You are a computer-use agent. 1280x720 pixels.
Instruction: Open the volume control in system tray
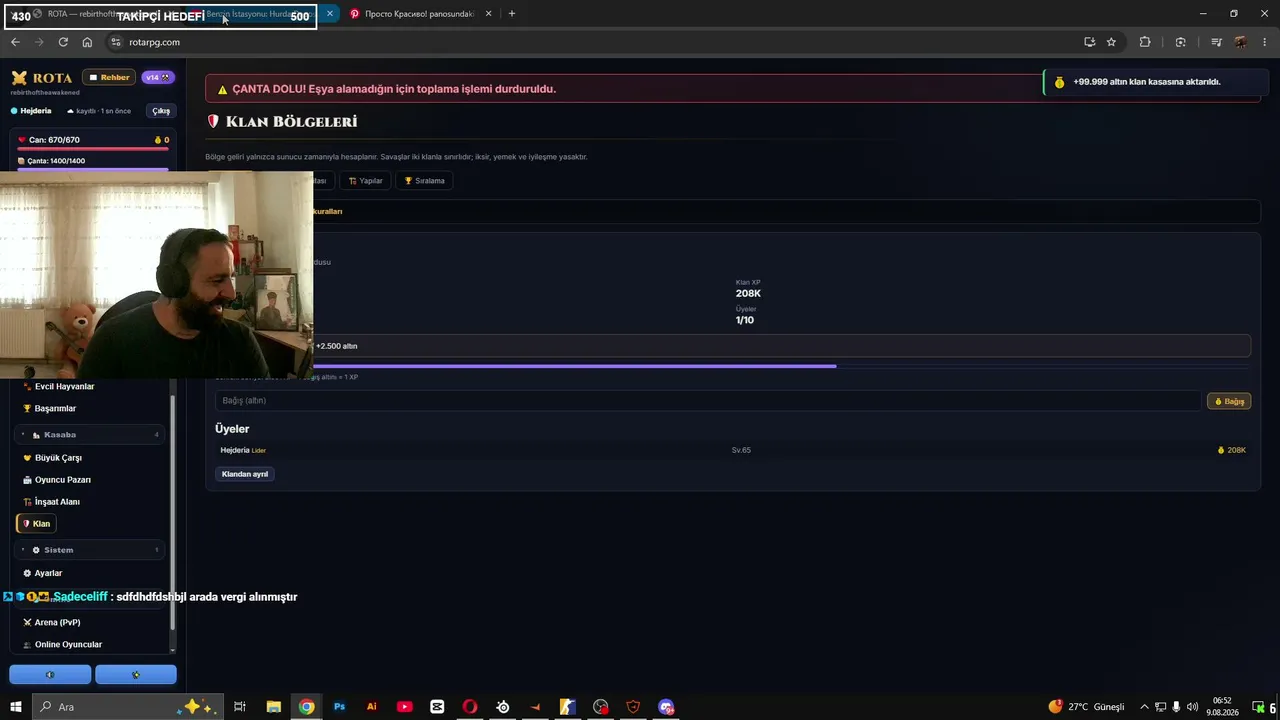click(1192, 707)
